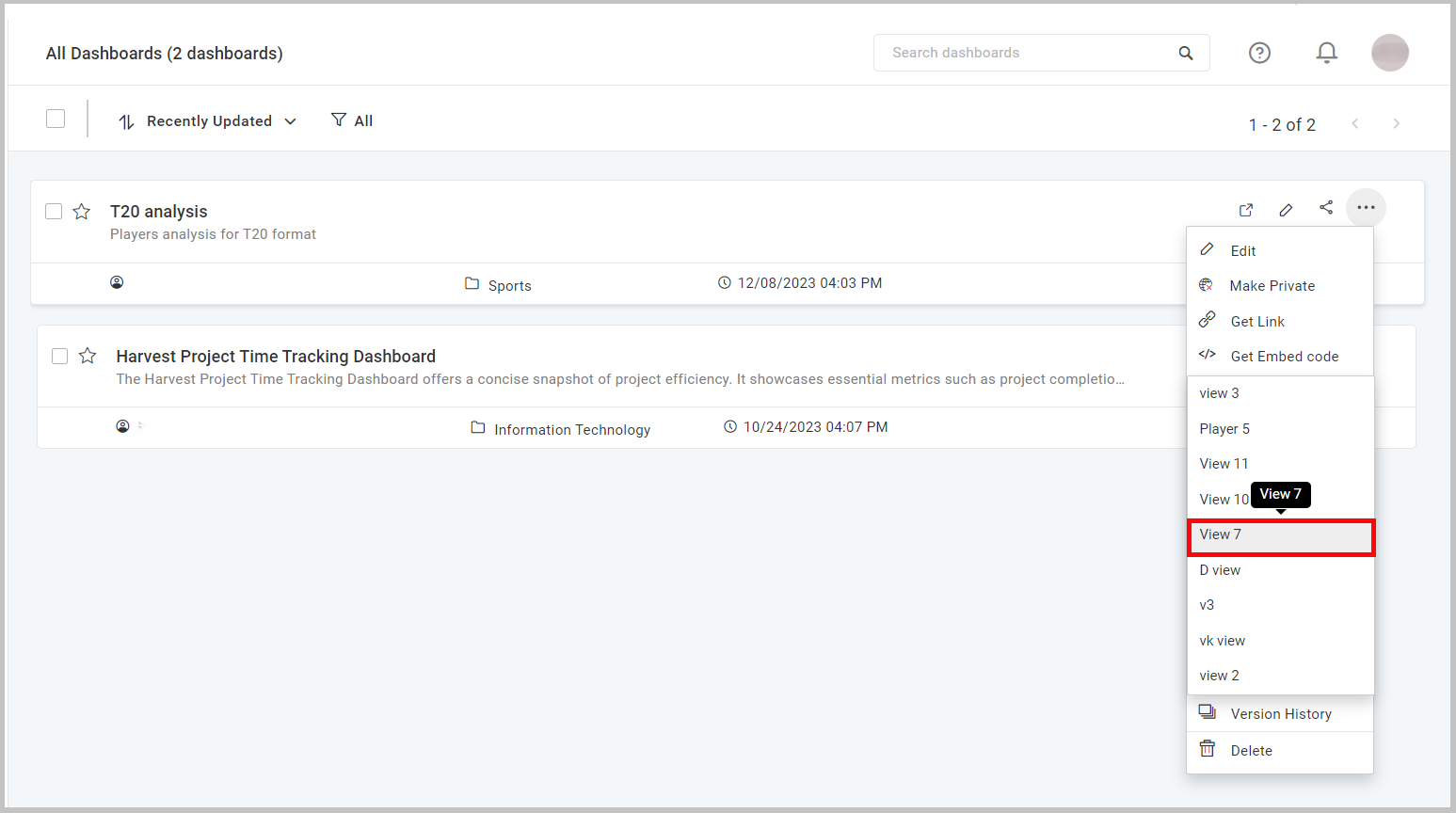The width and height of the screenshot is (1456, 813).
Task: Open the help question mark icon
Action: (1259, 53)
